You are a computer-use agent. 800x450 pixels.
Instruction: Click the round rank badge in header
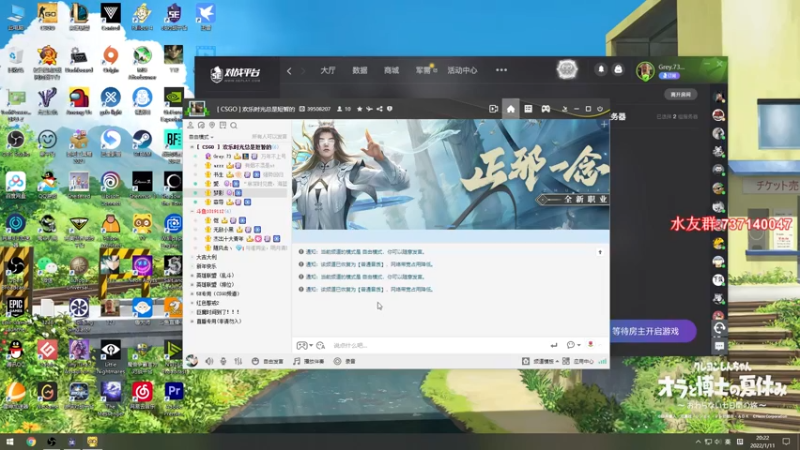[x=567, y=69]
